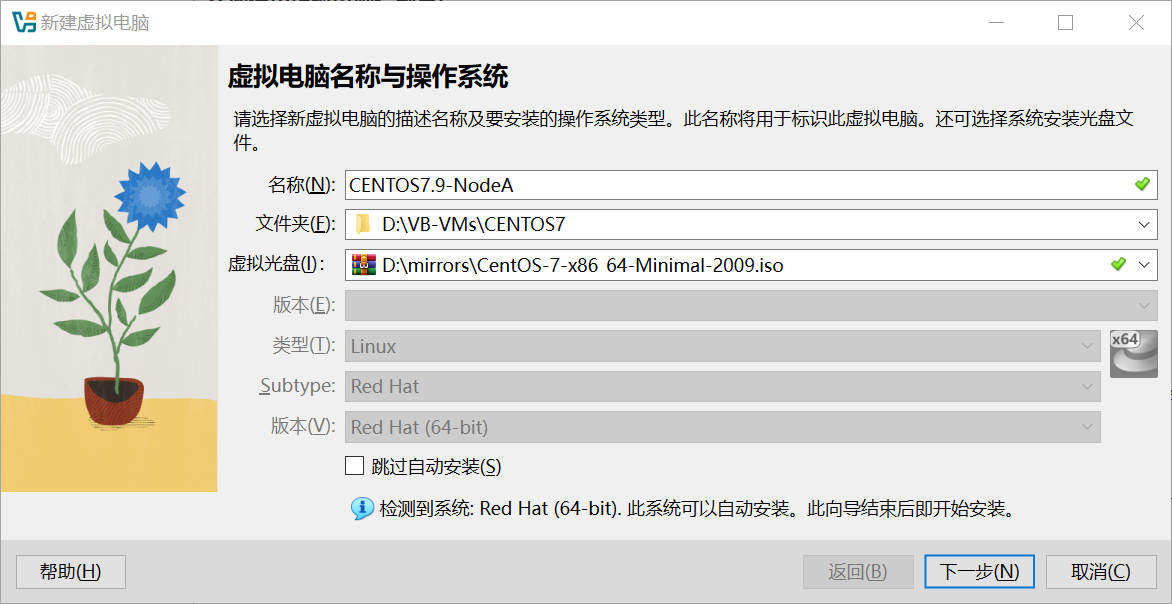The image size is (1172, 604).
Task: Open the Linux type dropdown
Action: [723, 346]
